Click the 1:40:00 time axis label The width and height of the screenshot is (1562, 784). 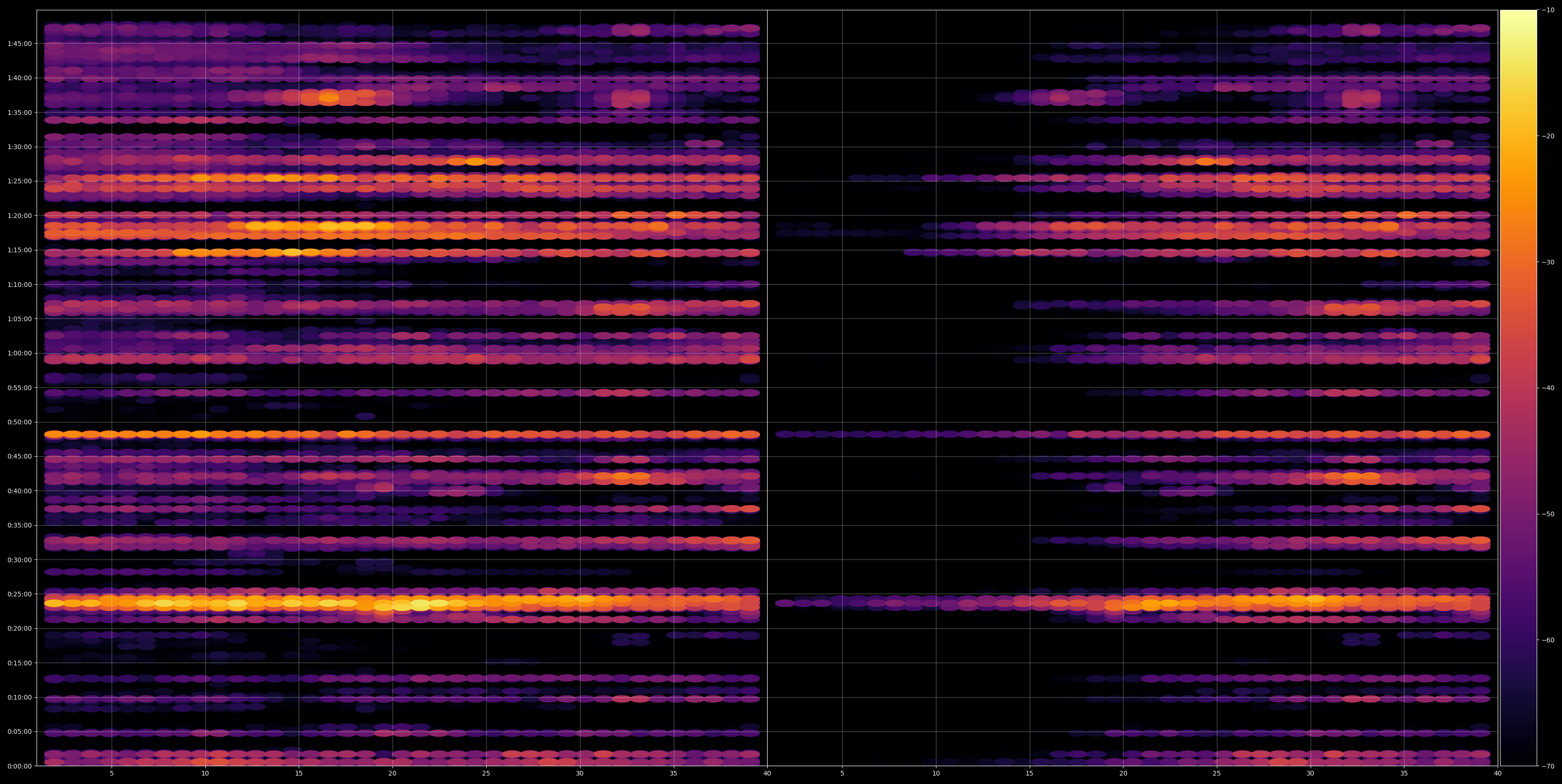click(x=19, y=78)
